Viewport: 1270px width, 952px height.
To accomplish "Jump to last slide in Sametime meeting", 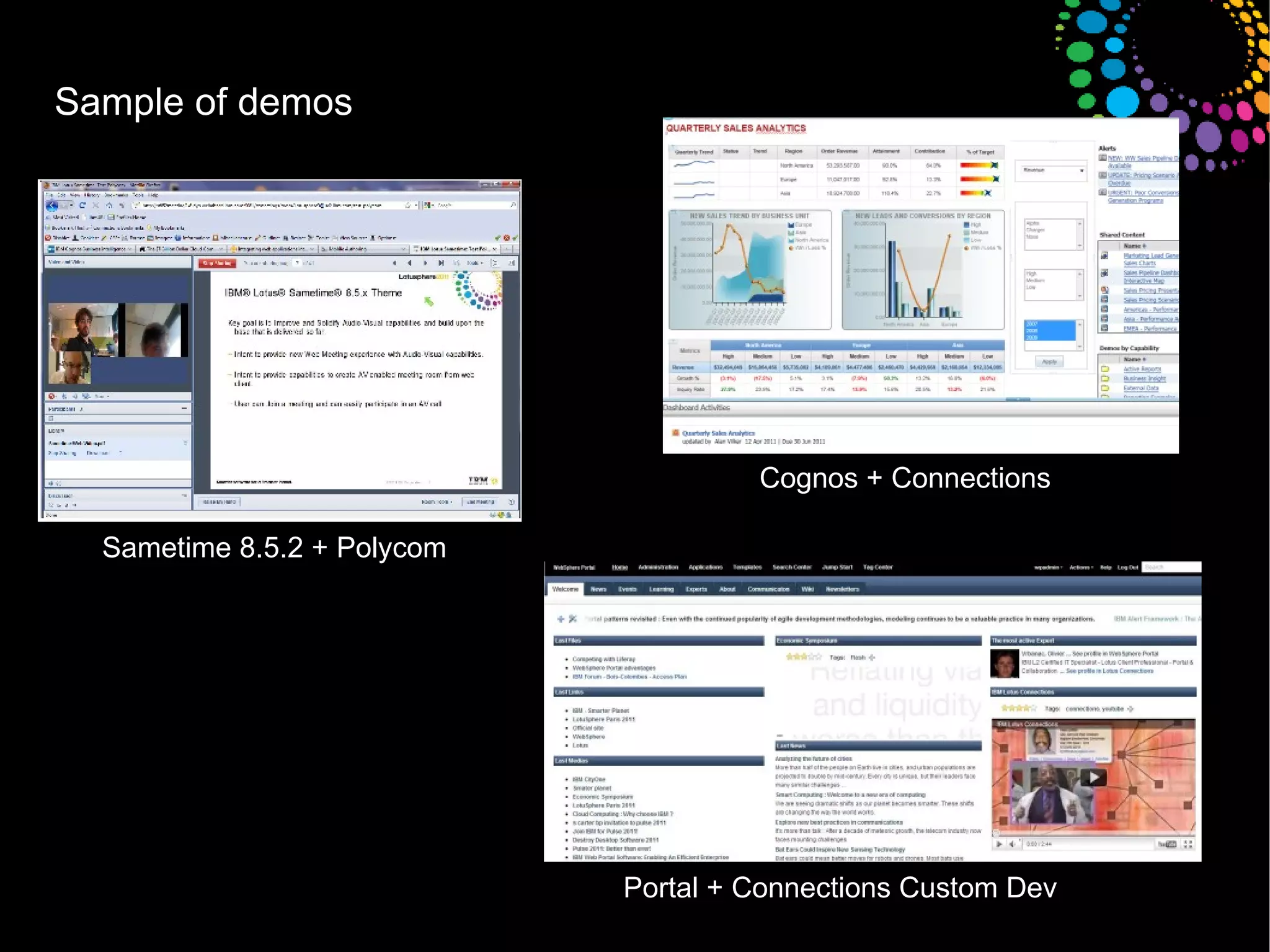I will 441,264.
